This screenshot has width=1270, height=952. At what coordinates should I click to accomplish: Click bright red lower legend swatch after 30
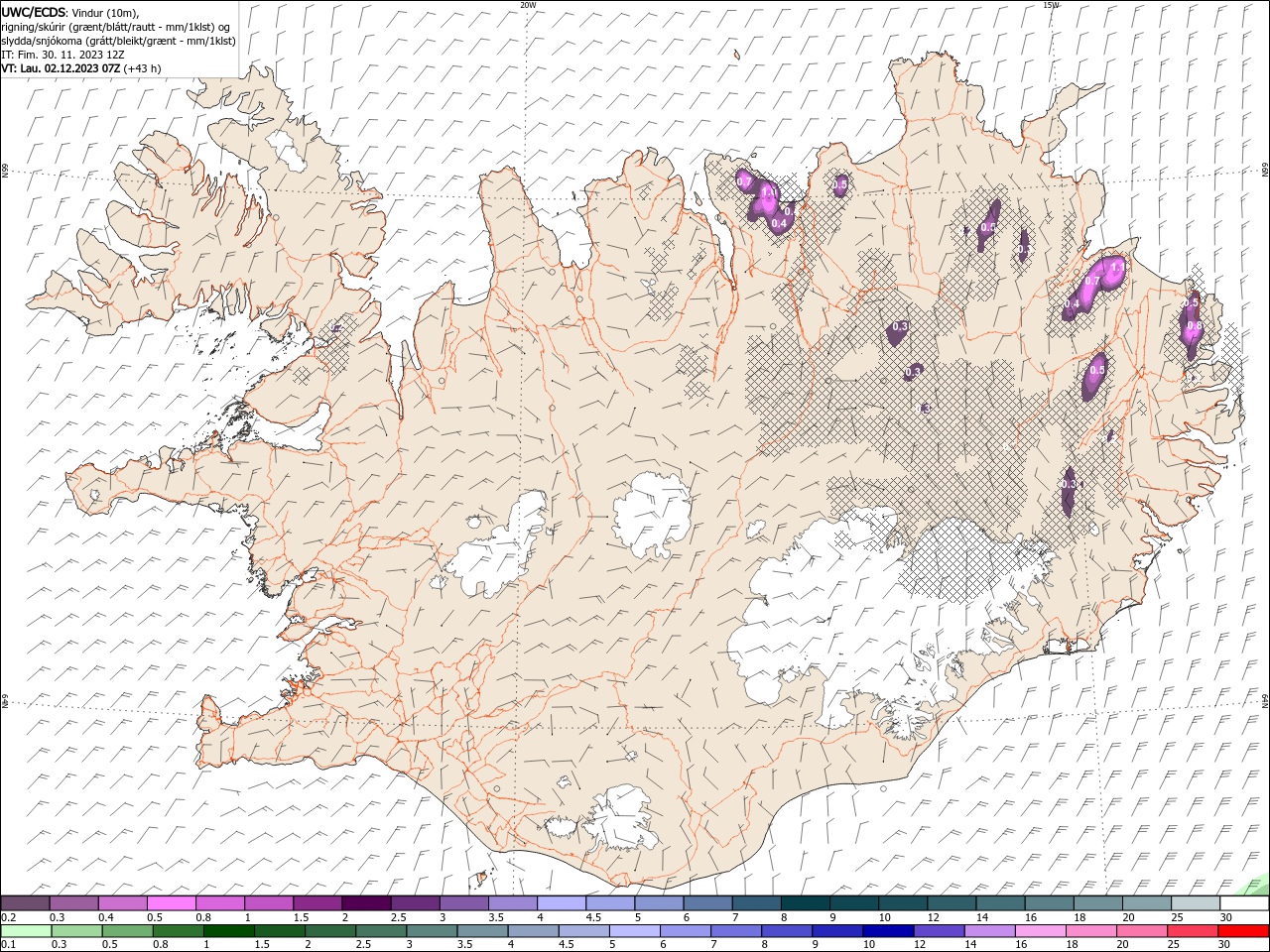click(x=1243, y=931)
